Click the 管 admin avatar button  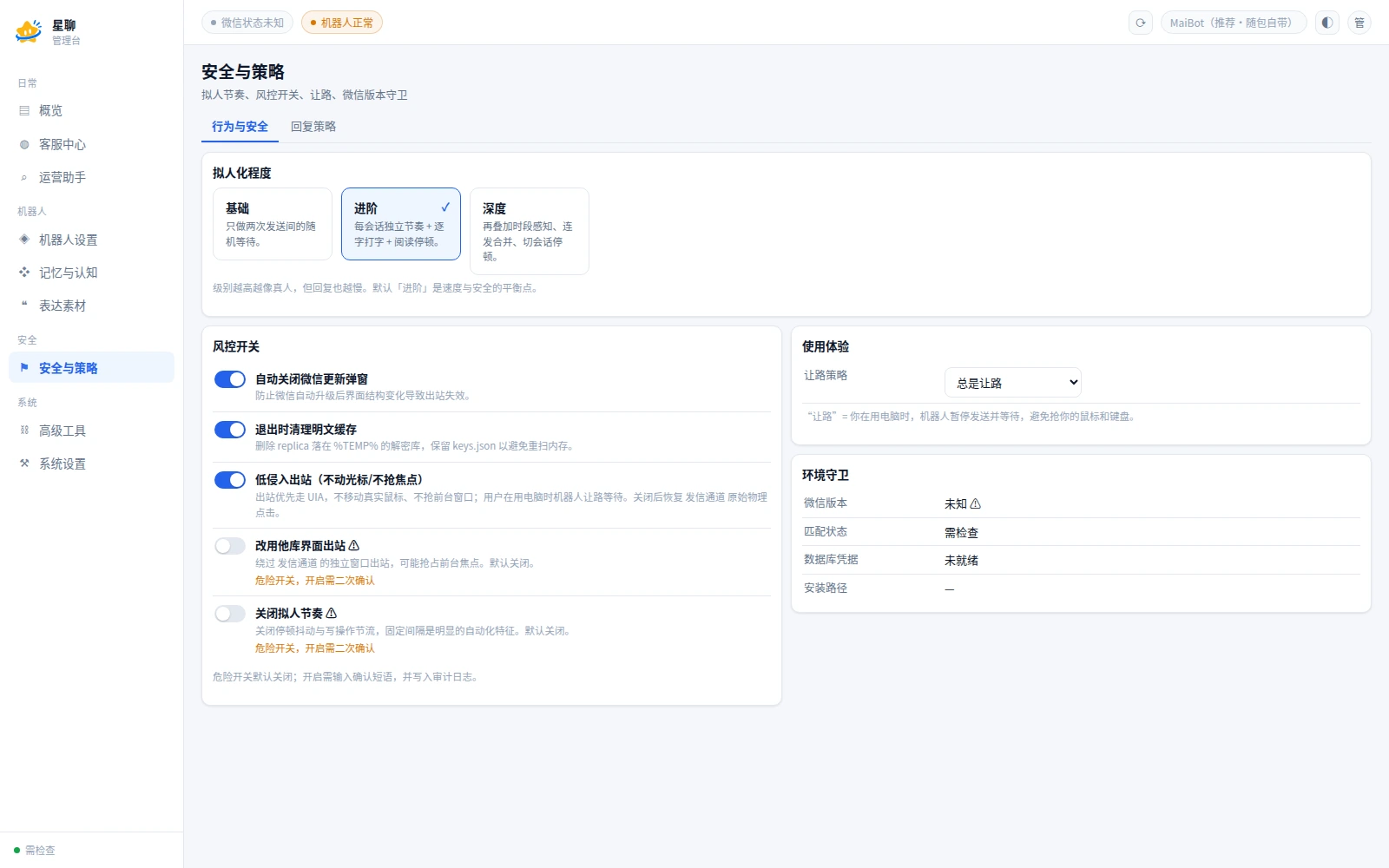(x=1359, y=23)
